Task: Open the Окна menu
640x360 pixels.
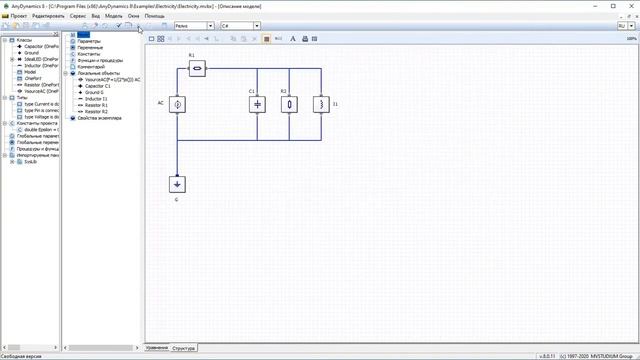Action: pyautogui.click(x=133, y=16)
